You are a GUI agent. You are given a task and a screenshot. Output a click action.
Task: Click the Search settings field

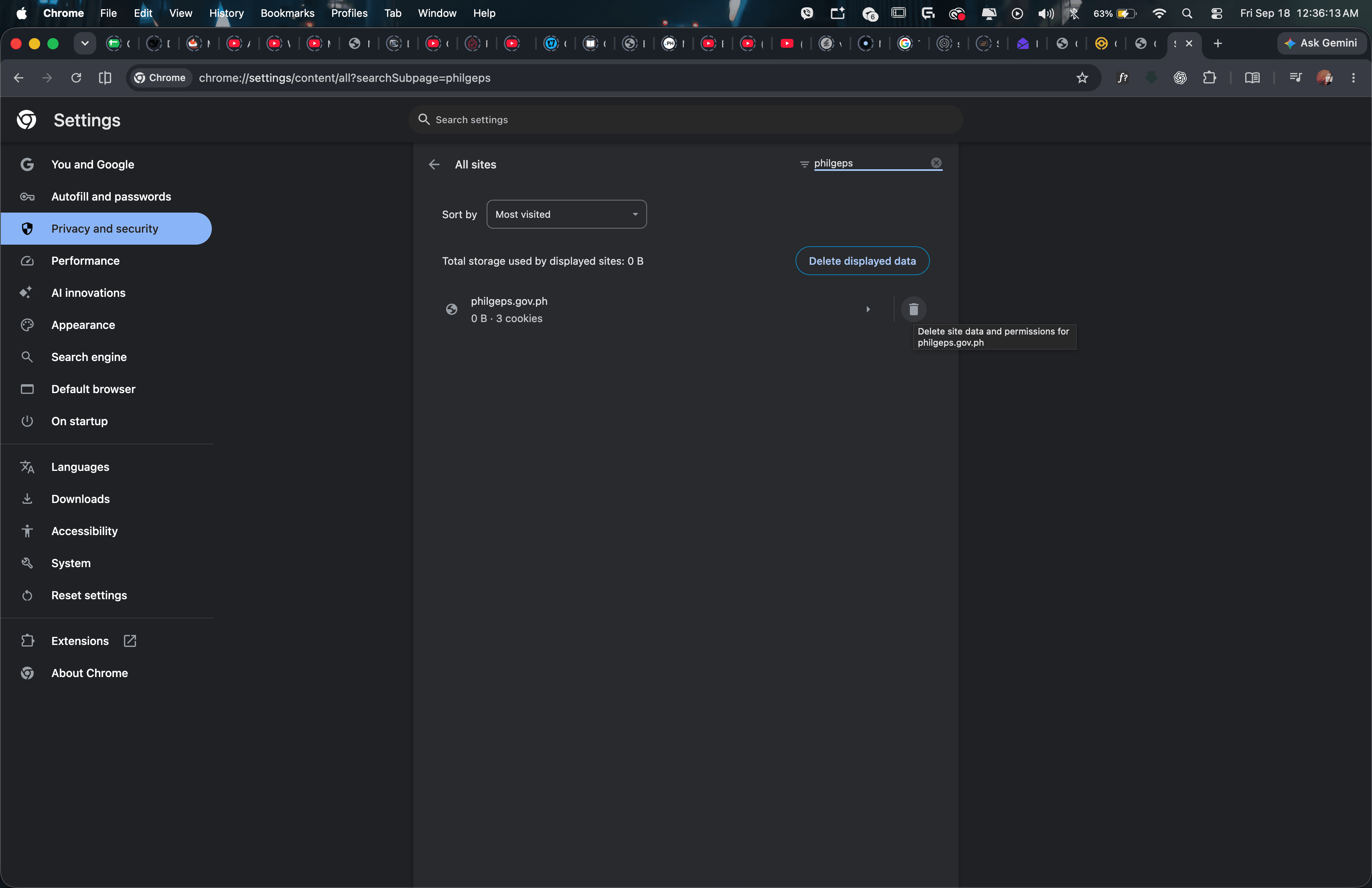[x=686, y=120]
